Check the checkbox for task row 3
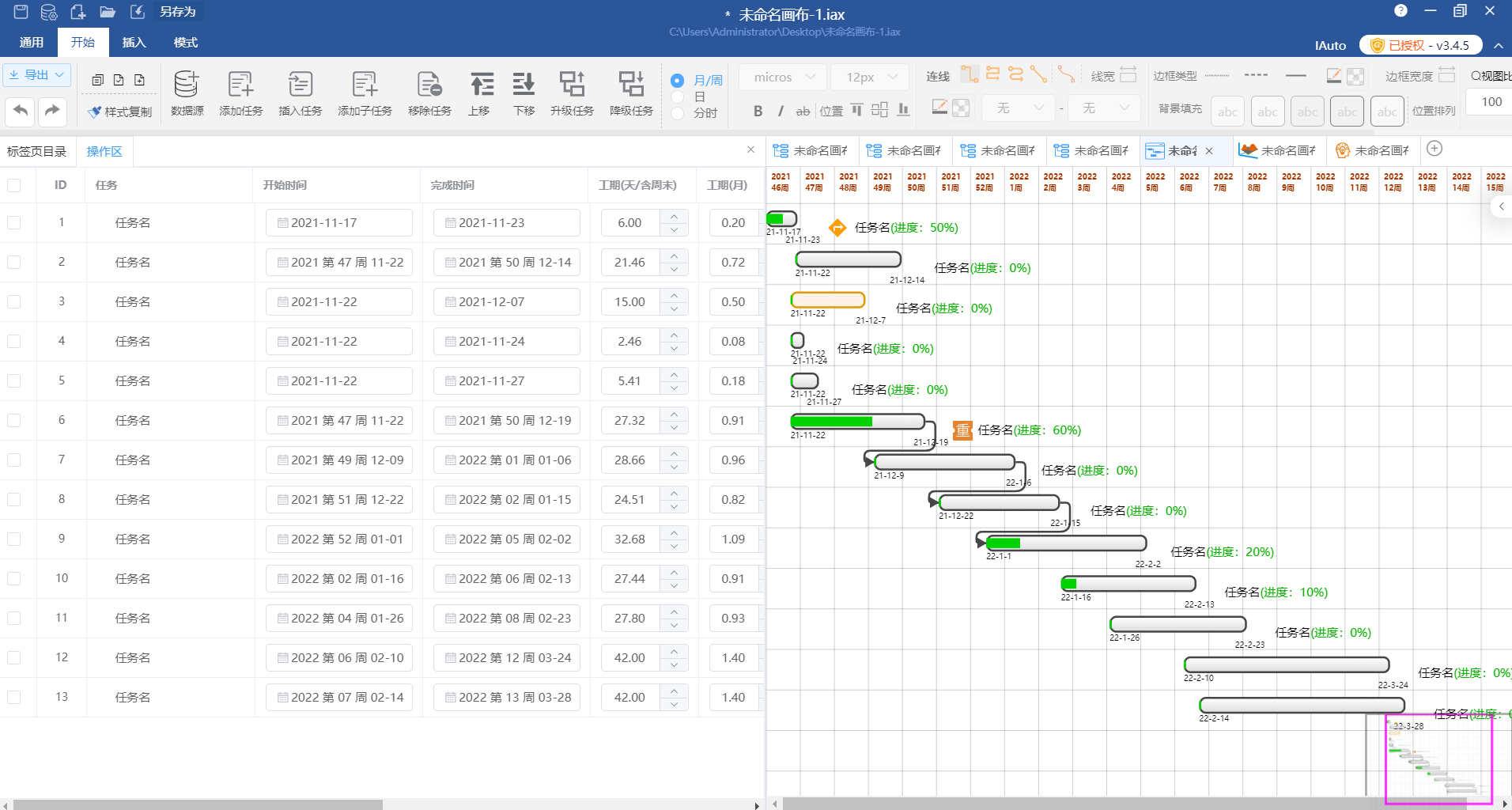Screen dimensions: 1512x810 tap(14, 302)
